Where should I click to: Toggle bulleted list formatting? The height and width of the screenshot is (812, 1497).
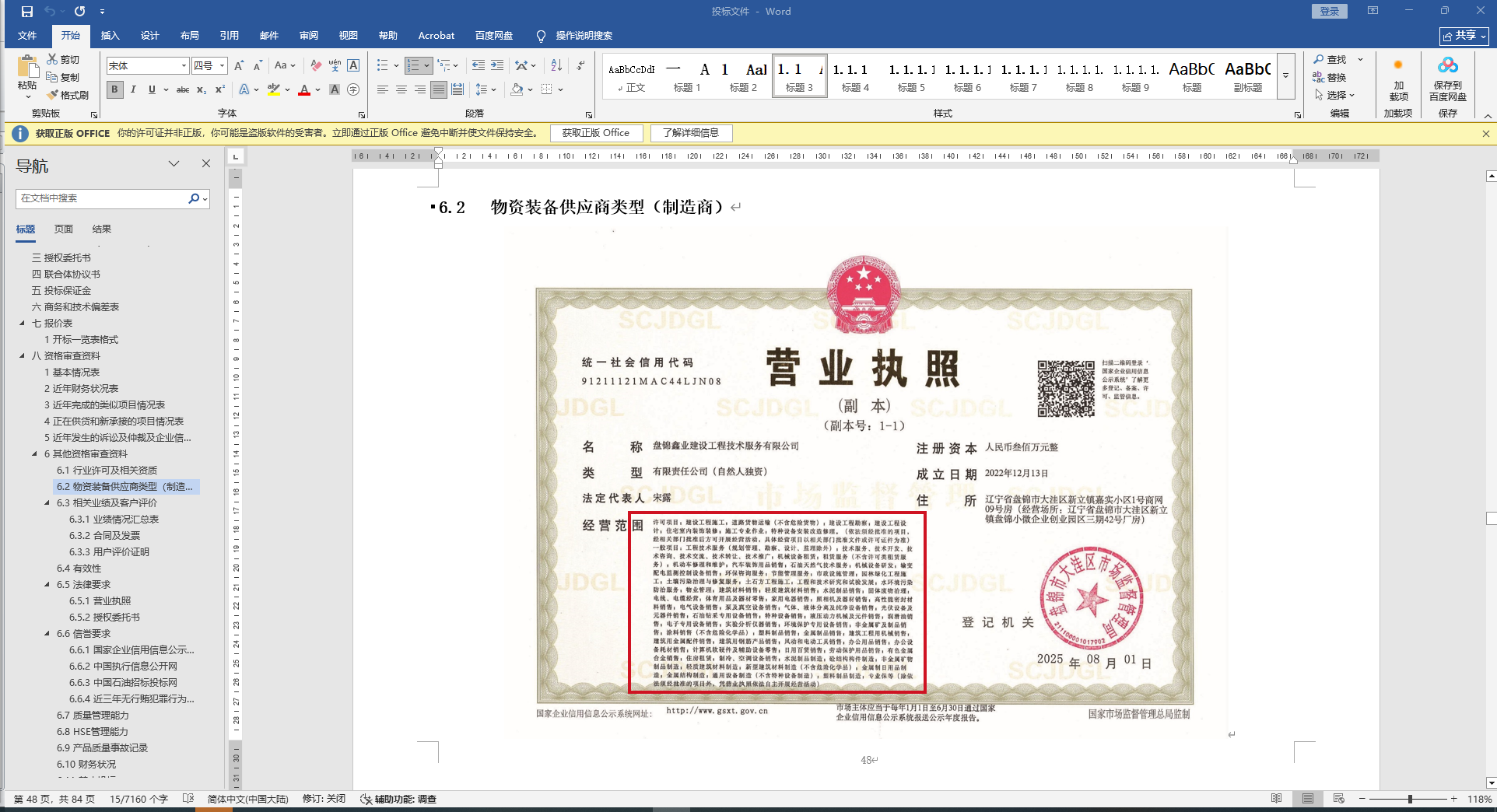tap(382, 65)
